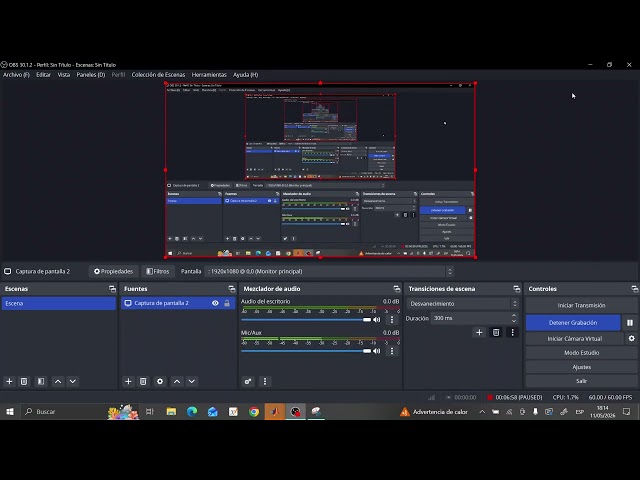Image resolution: width=640 pixels, height=480 pixels.
Task: Open the Herramientas menu
Action: [x=209, y=75]
